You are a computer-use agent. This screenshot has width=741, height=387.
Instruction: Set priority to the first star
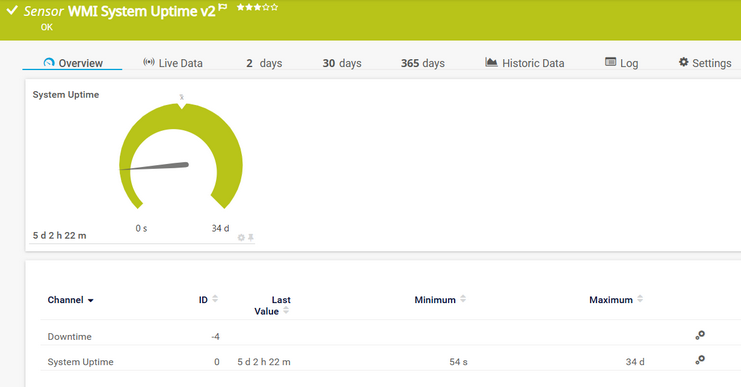tap(241, 7)
